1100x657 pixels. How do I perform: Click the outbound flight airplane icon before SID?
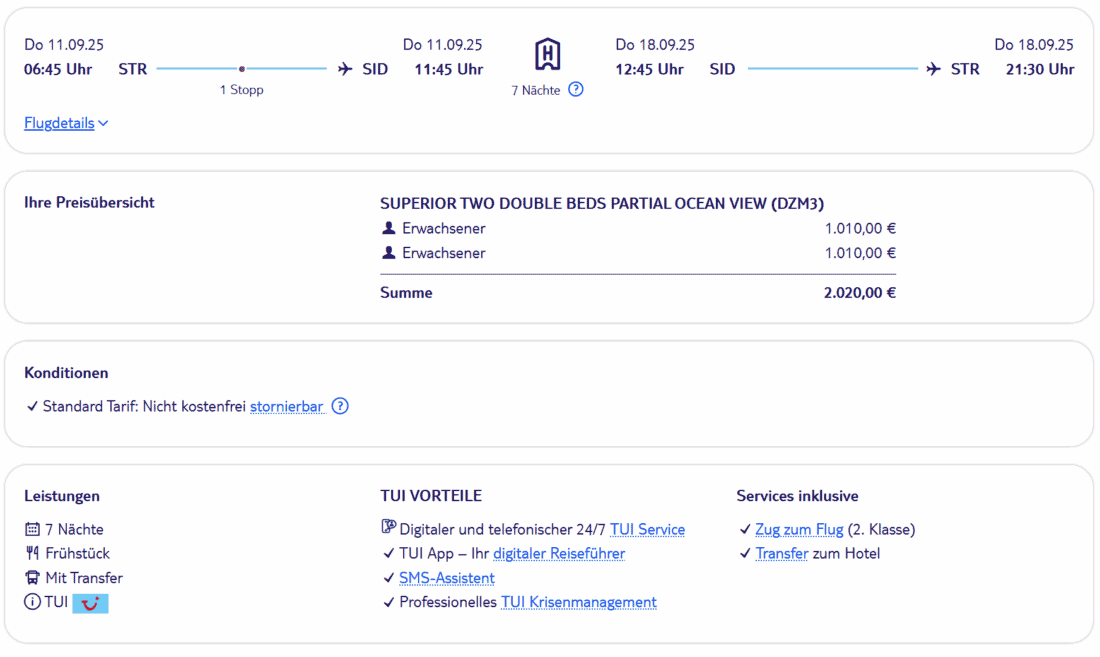[345, 70]
